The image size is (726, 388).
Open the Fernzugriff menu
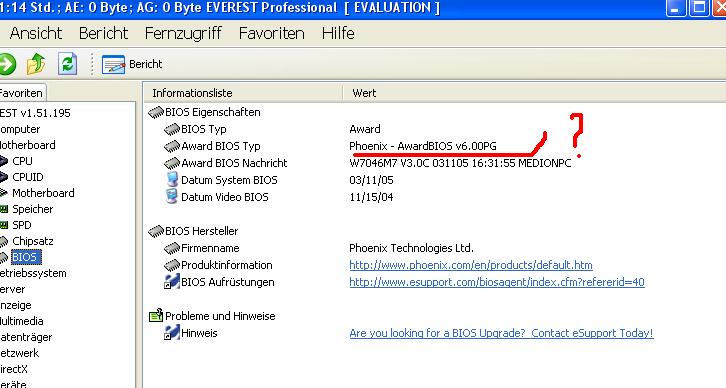click(183, 33)
